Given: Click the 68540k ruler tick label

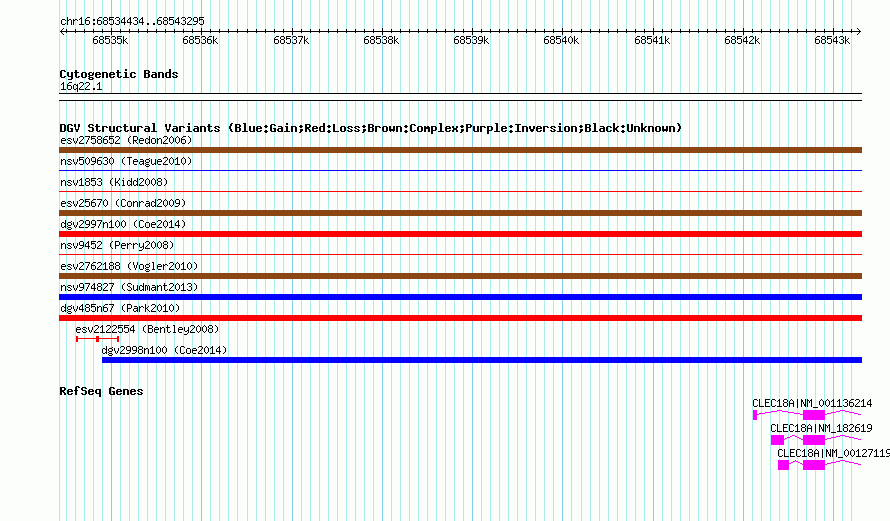Looking at the screenshot, I should (561, 40).
